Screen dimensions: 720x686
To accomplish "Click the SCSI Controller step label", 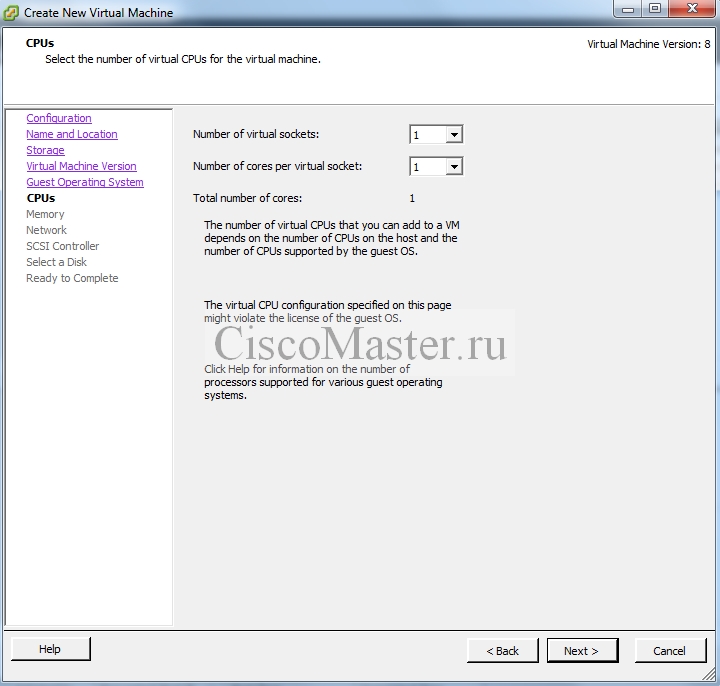I will [62, 246].
